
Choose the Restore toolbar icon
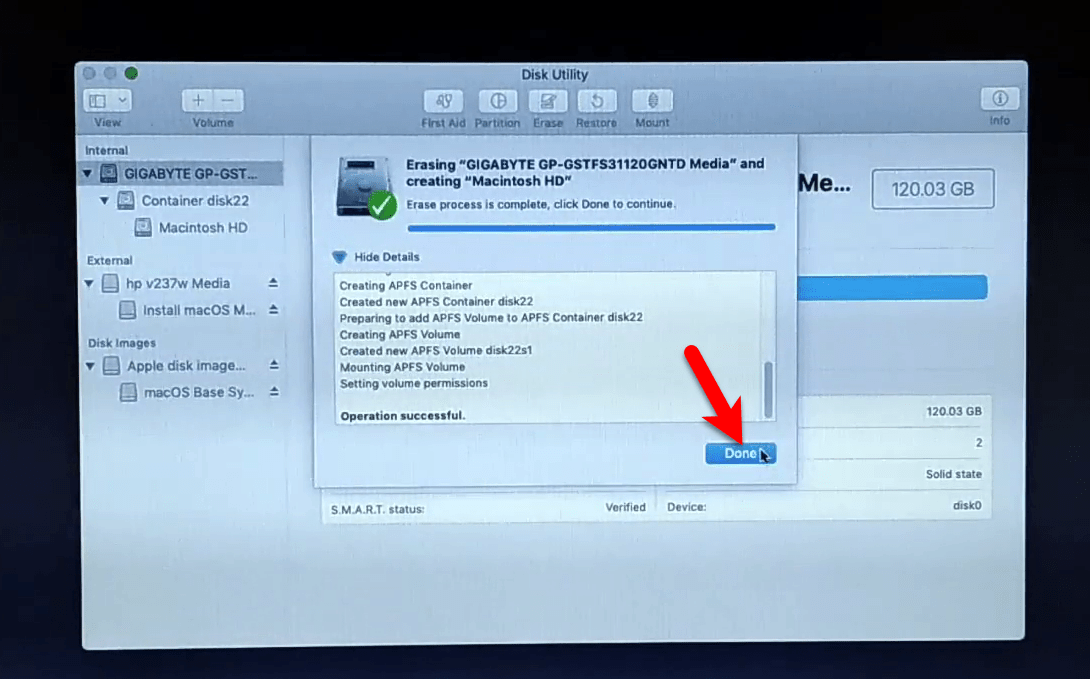coord(596,101)
